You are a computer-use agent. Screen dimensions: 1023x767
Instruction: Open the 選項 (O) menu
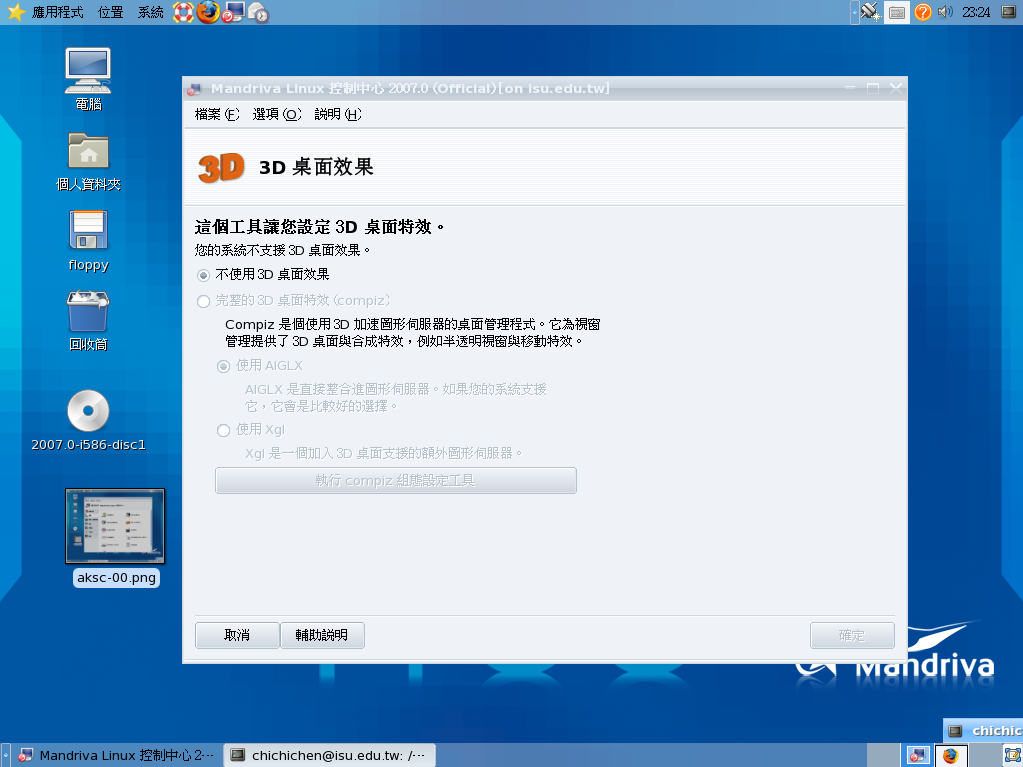point(276,115)
